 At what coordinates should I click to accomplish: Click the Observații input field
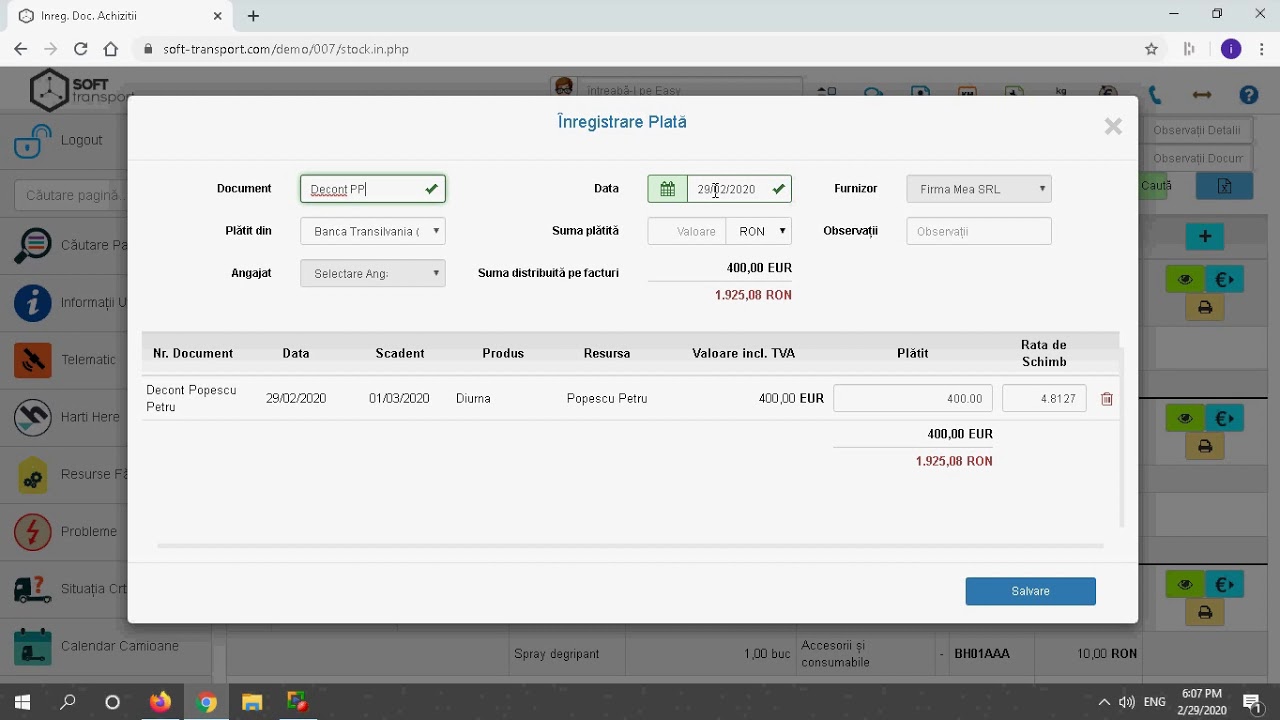point(979,231)
